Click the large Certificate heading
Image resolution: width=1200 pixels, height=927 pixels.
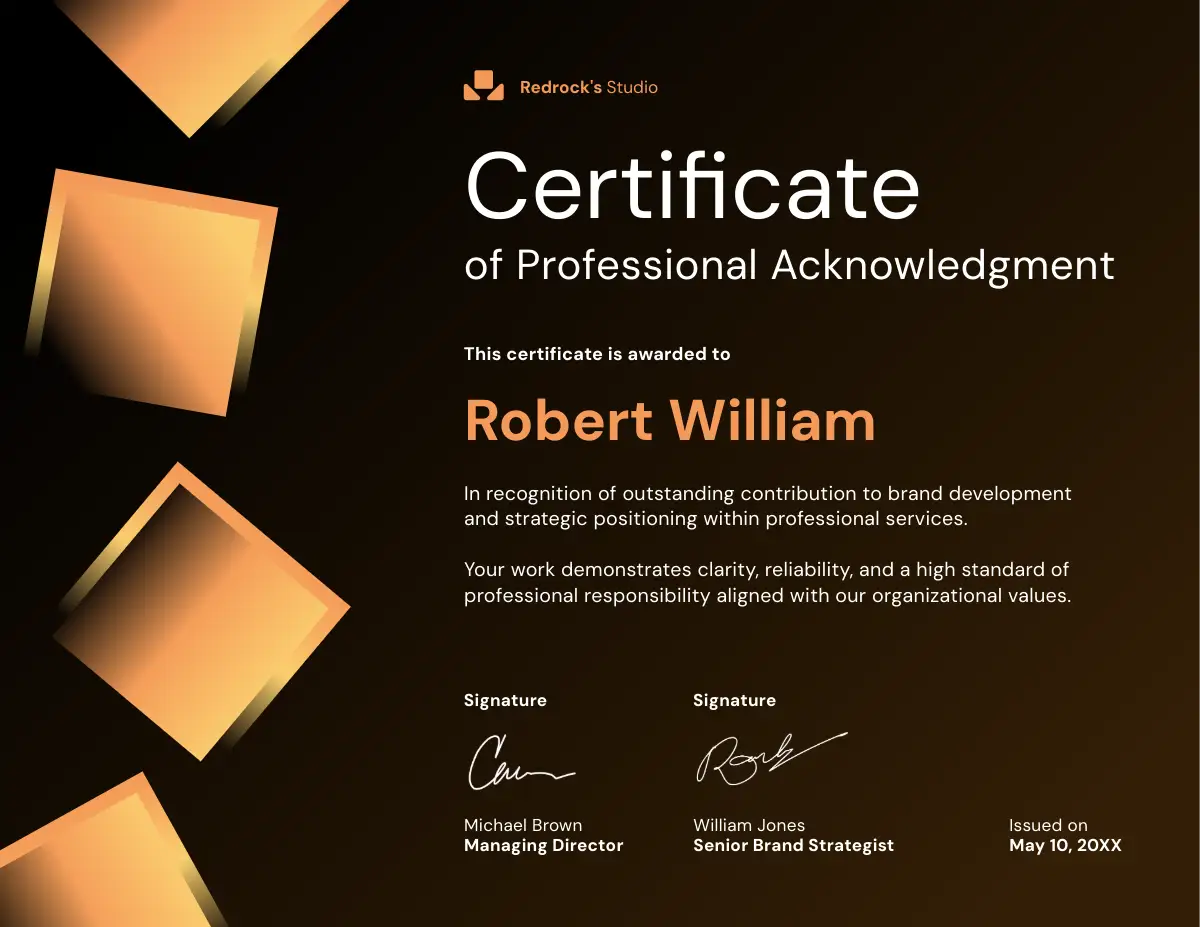[x=692, y=187]
